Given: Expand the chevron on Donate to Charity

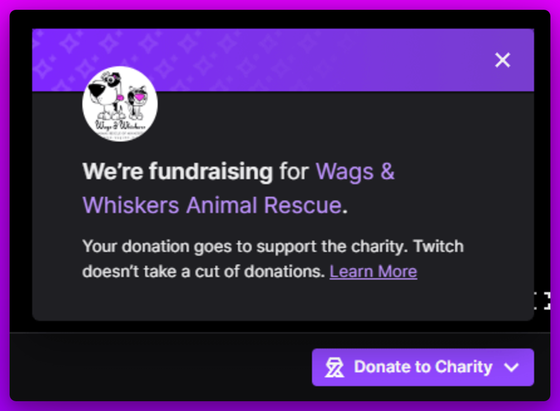Looking at the screenshot, I should pyautogui.click(x=511, y=367).
